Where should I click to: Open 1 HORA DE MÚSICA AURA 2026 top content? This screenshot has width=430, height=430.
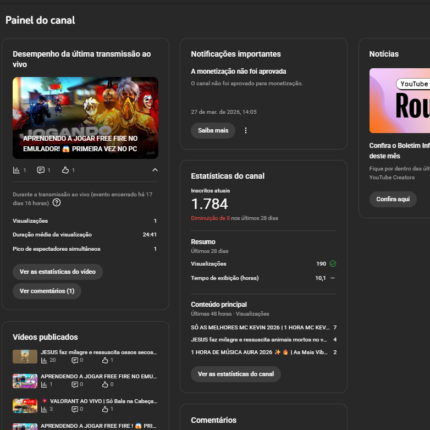(x=264, y=352)
